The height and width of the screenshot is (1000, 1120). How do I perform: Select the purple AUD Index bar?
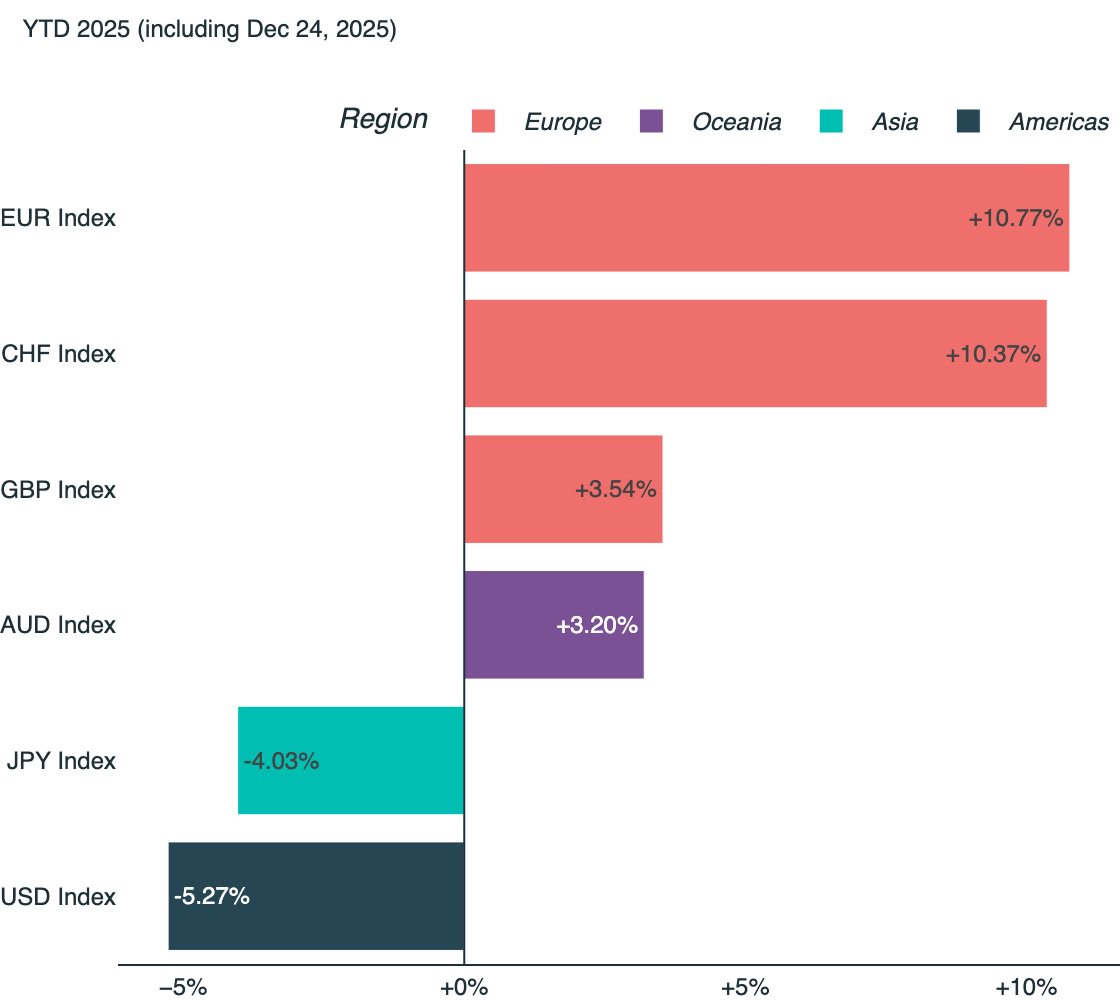(553, 625)
